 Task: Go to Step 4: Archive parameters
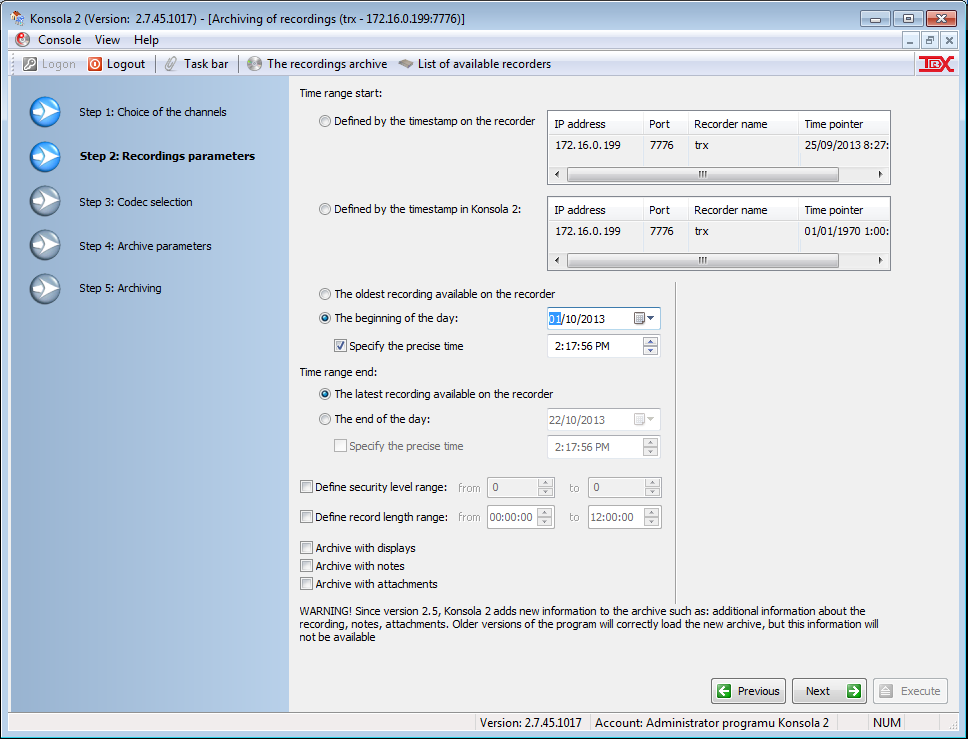145,246
